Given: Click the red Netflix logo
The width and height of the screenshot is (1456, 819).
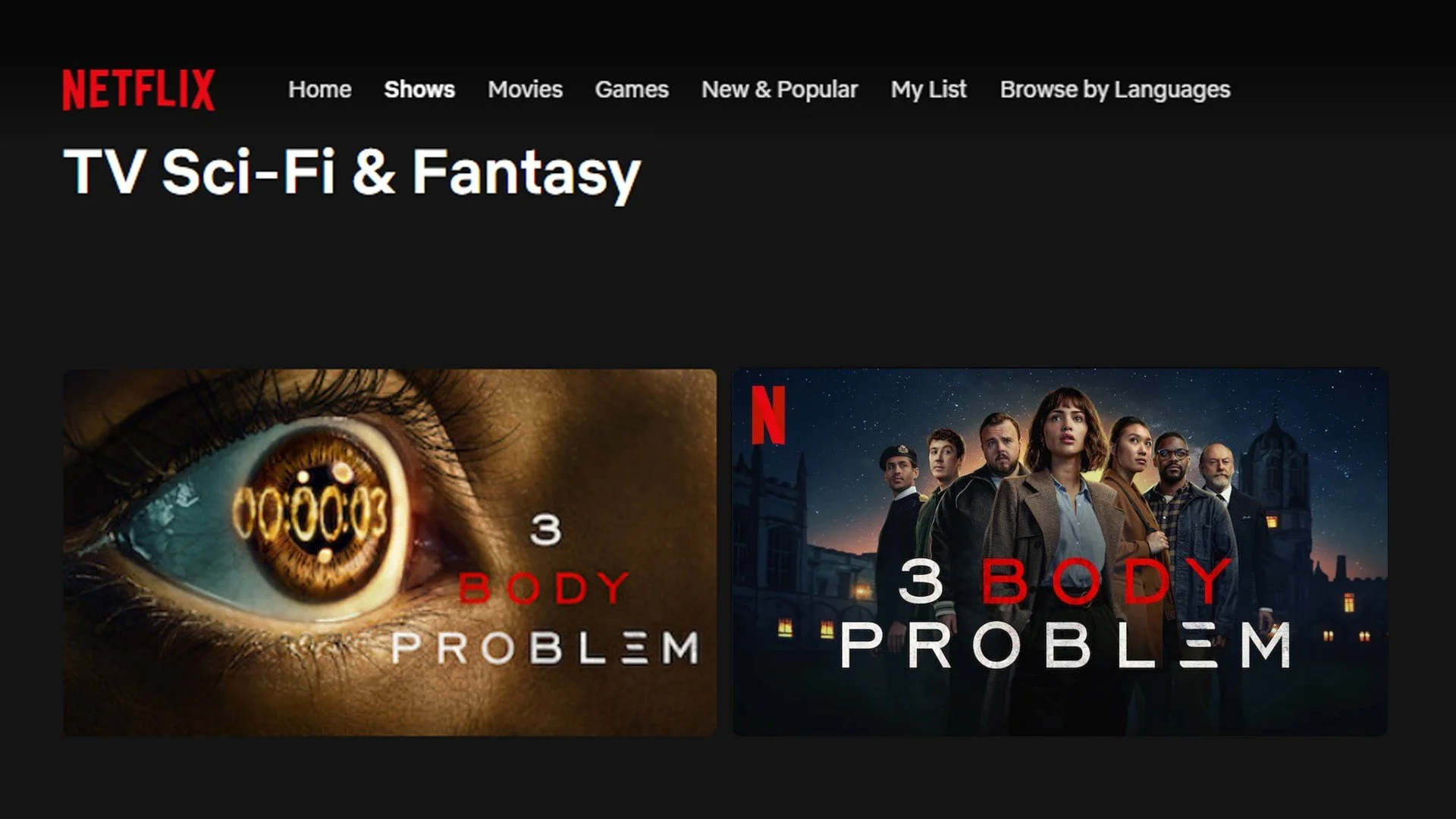Looking at the screenshot, I should point(138,89).
